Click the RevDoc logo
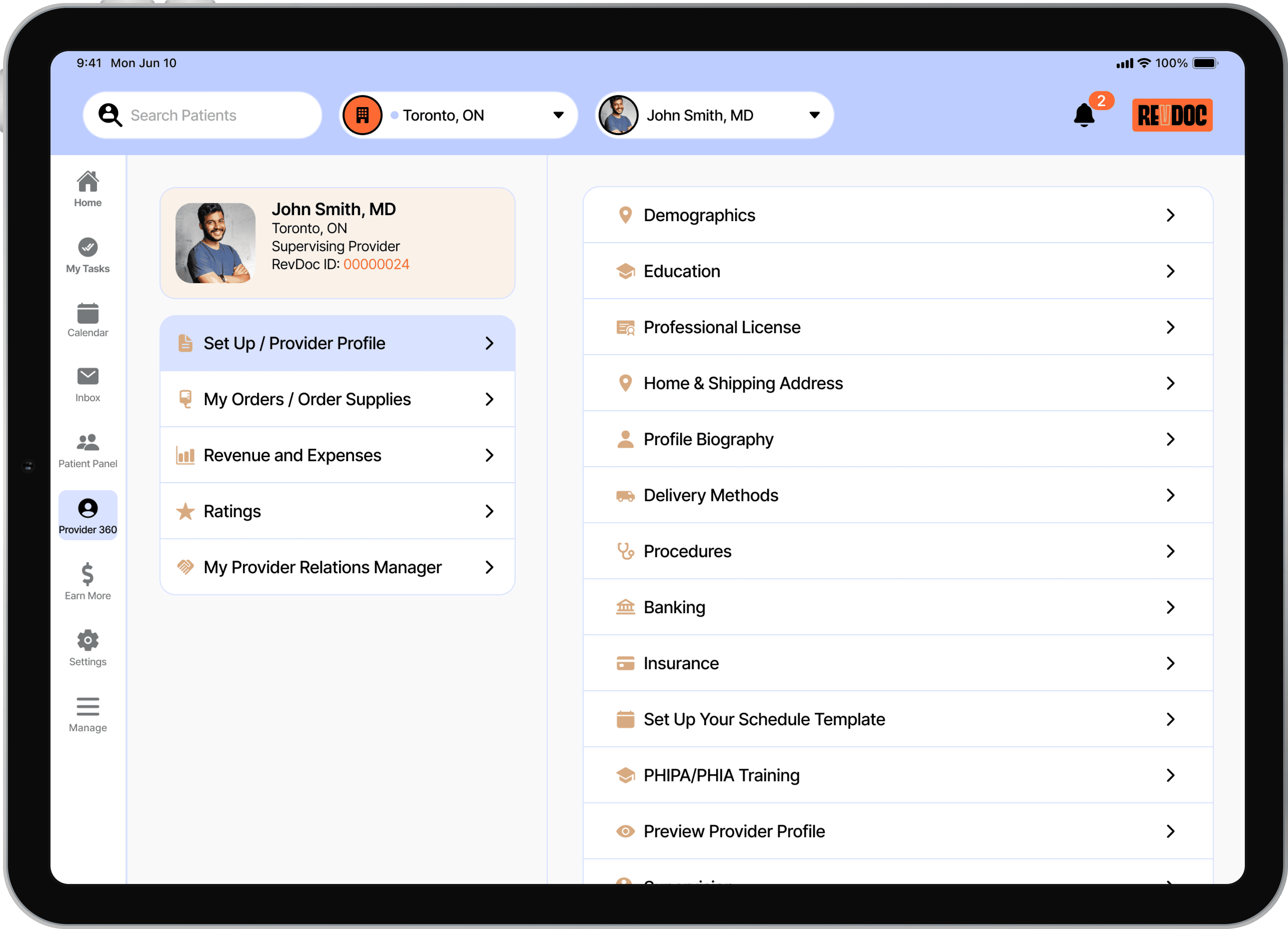 1172,115
